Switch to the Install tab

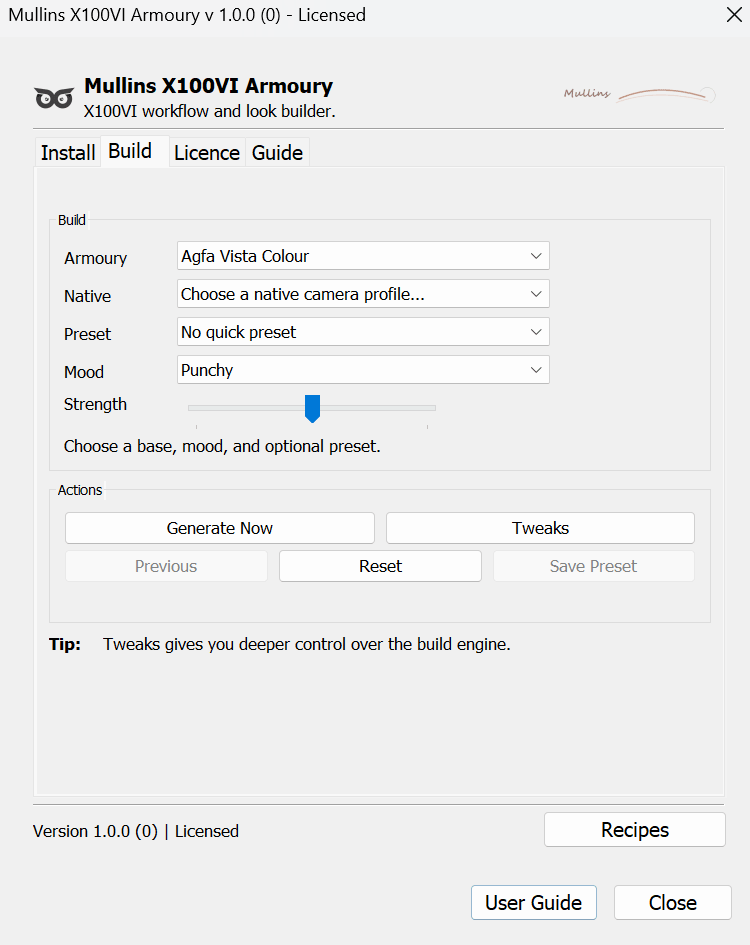pos(68,152)
